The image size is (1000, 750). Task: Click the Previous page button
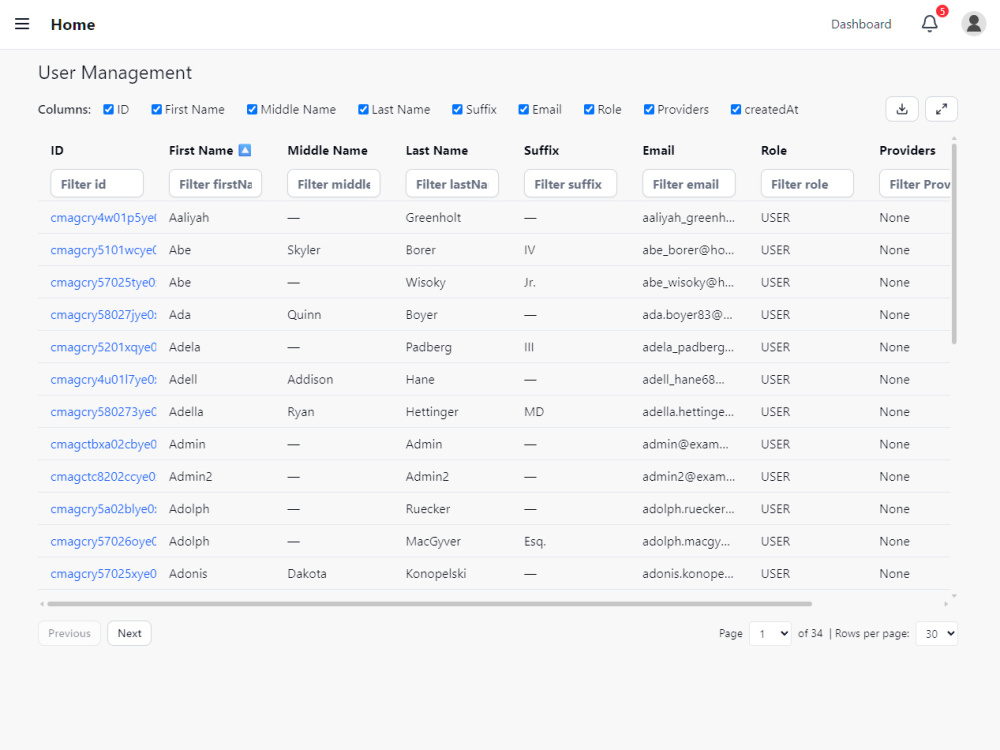coord(70,633)
